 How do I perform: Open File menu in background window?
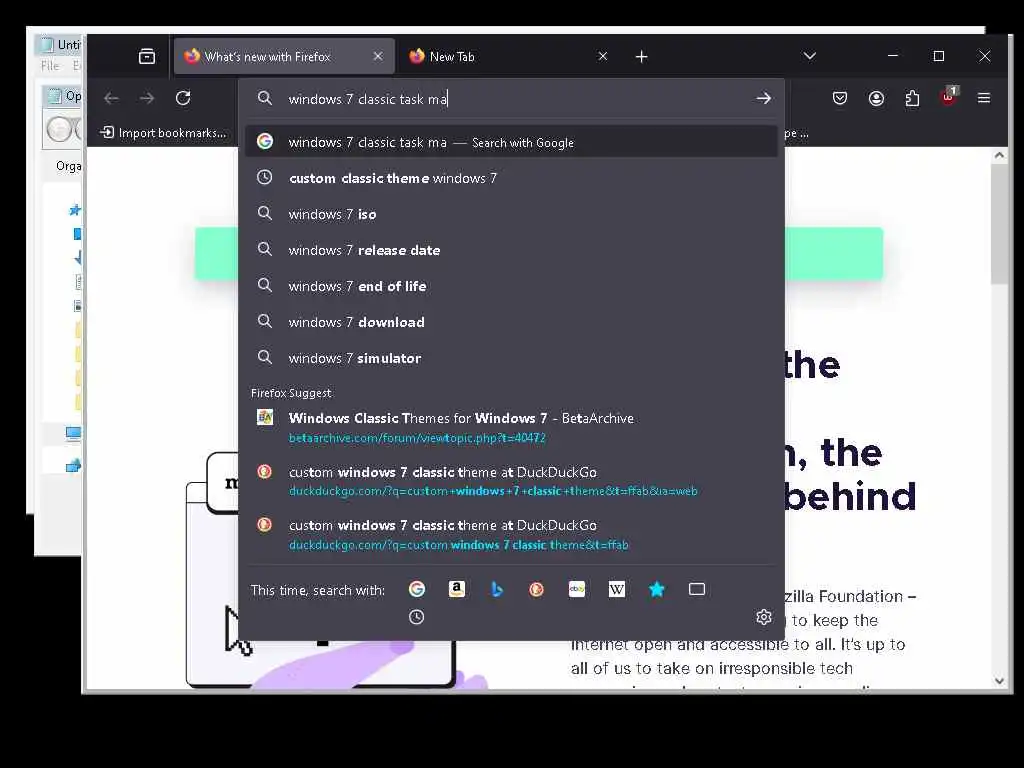(x=50, y=66)
